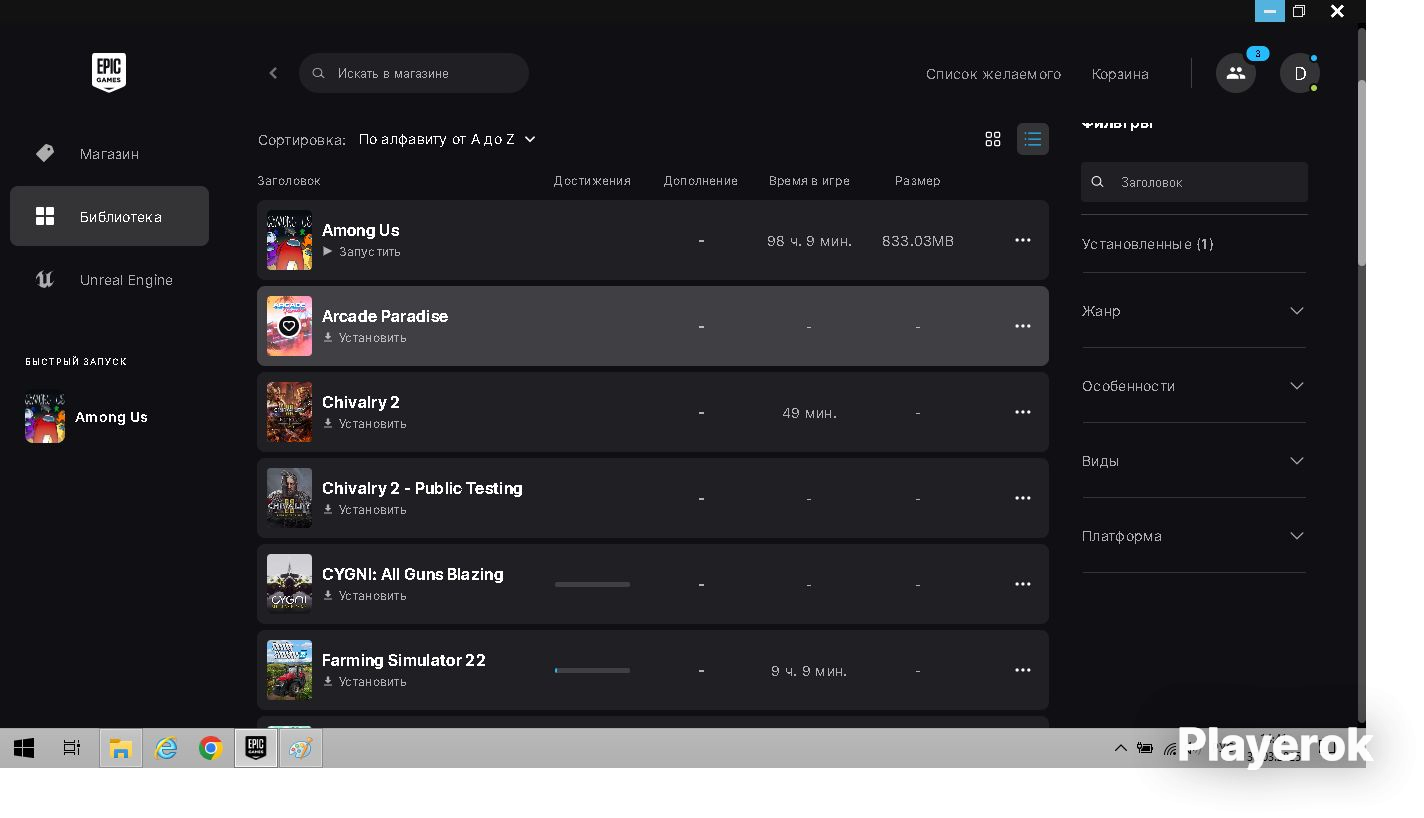
Task: Click Farming Simulator 22 thumbnail
Action: pos(289,670)
